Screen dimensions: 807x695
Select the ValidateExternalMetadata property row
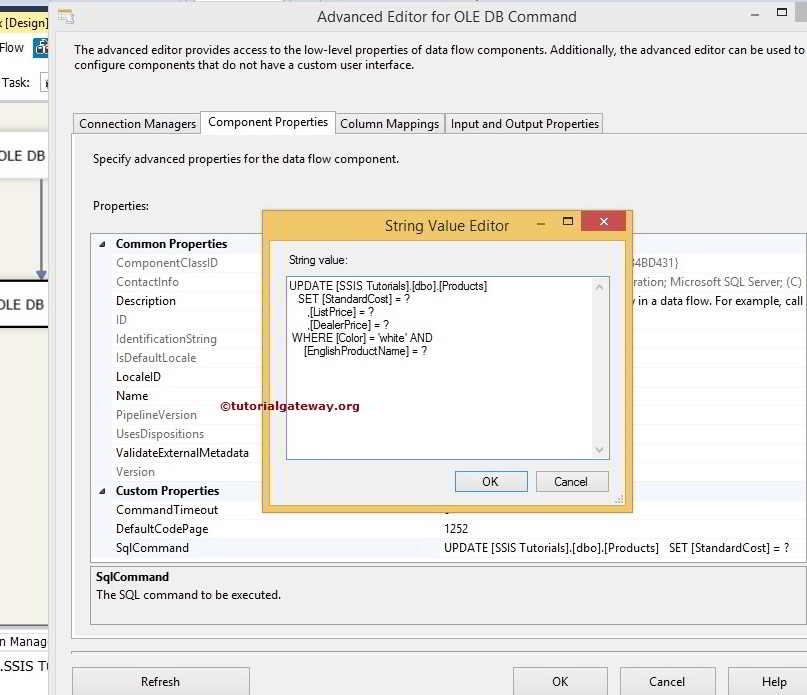(184, 452)
